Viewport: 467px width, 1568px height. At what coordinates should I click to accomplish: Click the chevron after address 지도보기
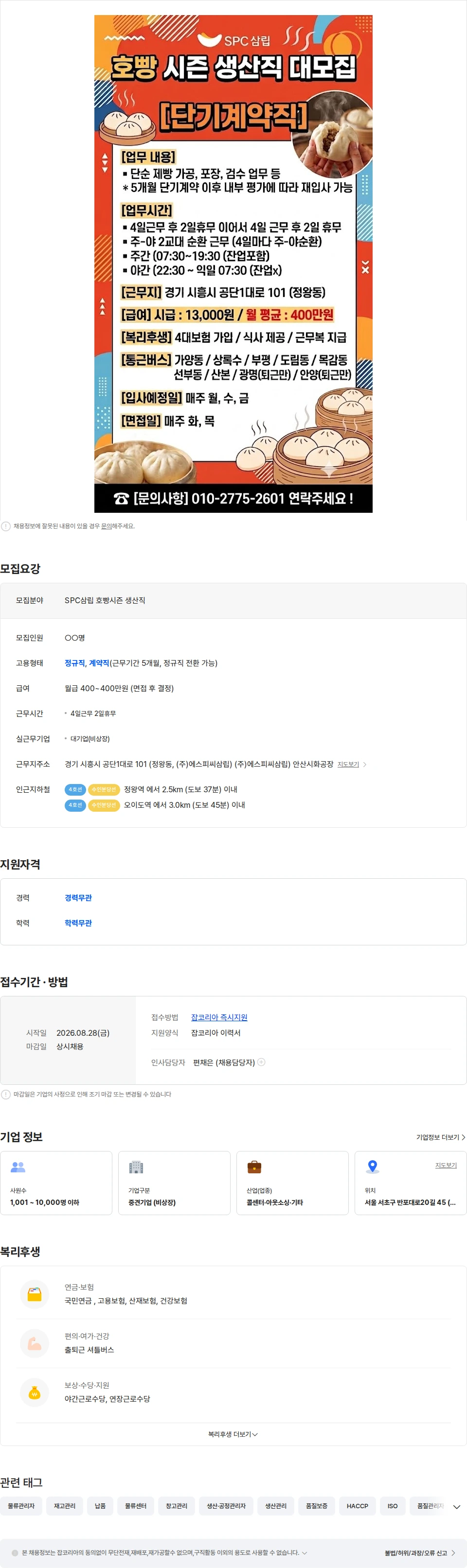pyautogui.click(x=365, y=764)
